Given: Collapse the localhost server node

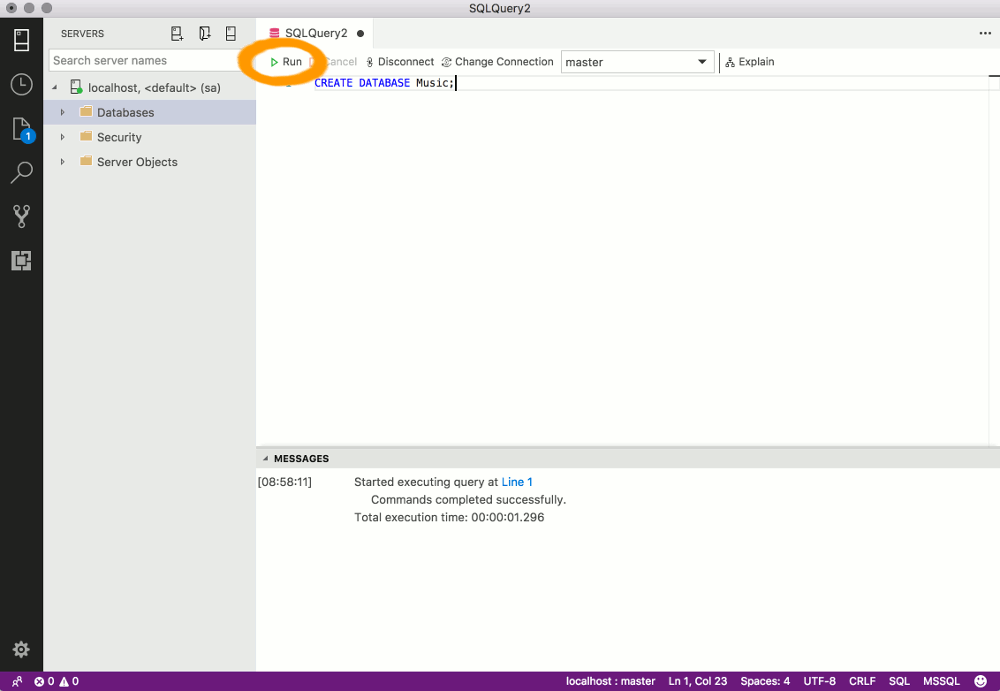Looking at the screenshot, I should tap(55, 87).
